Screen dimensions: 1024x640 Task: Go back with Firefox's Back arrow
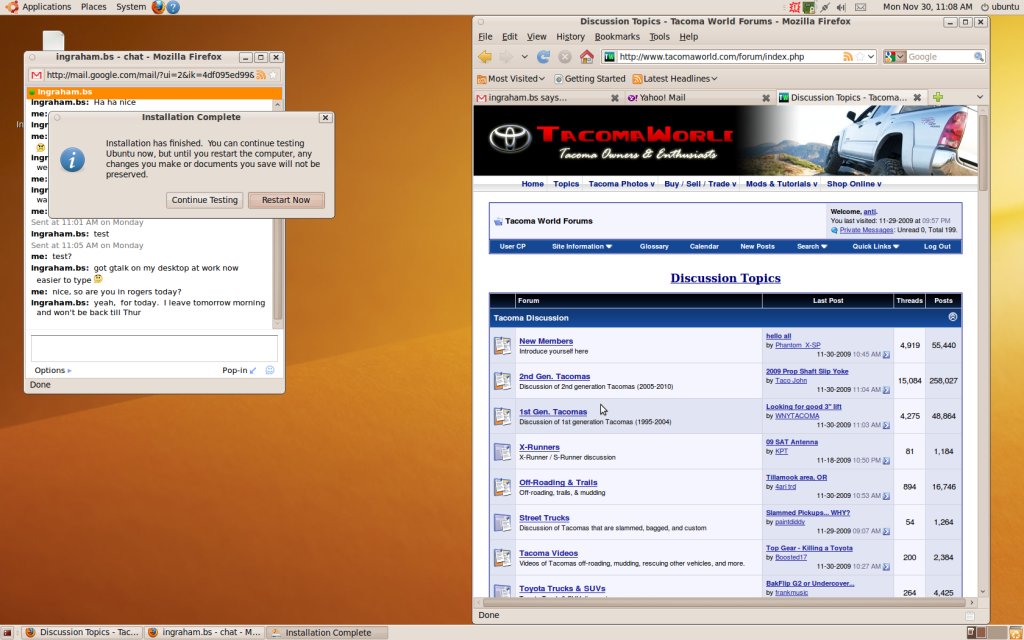485,57
